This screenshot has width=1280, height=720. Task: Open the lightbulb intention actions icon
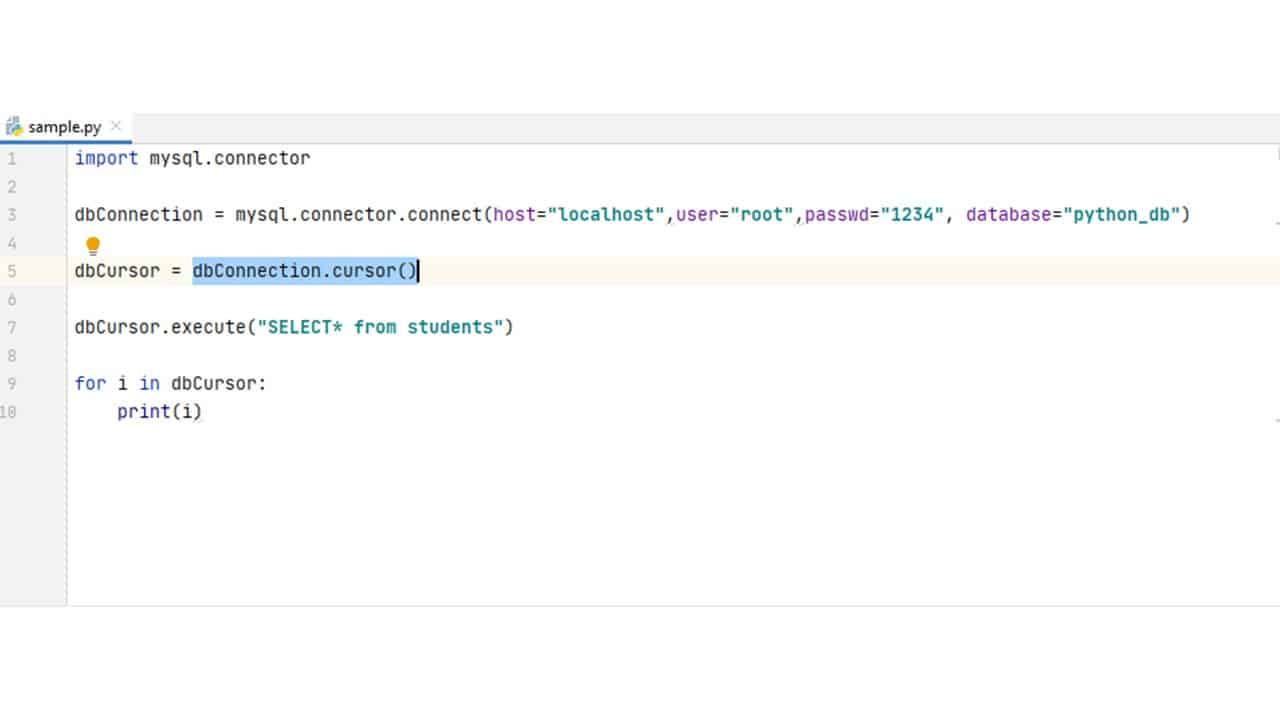(93, 245)
